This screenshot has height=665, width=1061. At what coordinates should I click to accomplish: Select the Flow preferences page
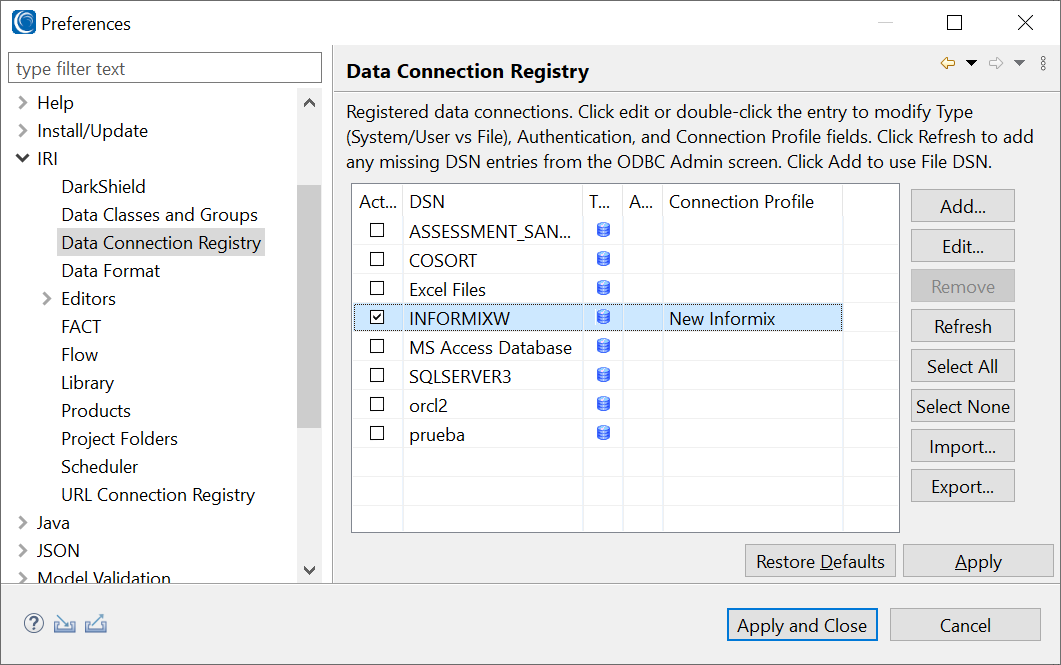(80, 355)
